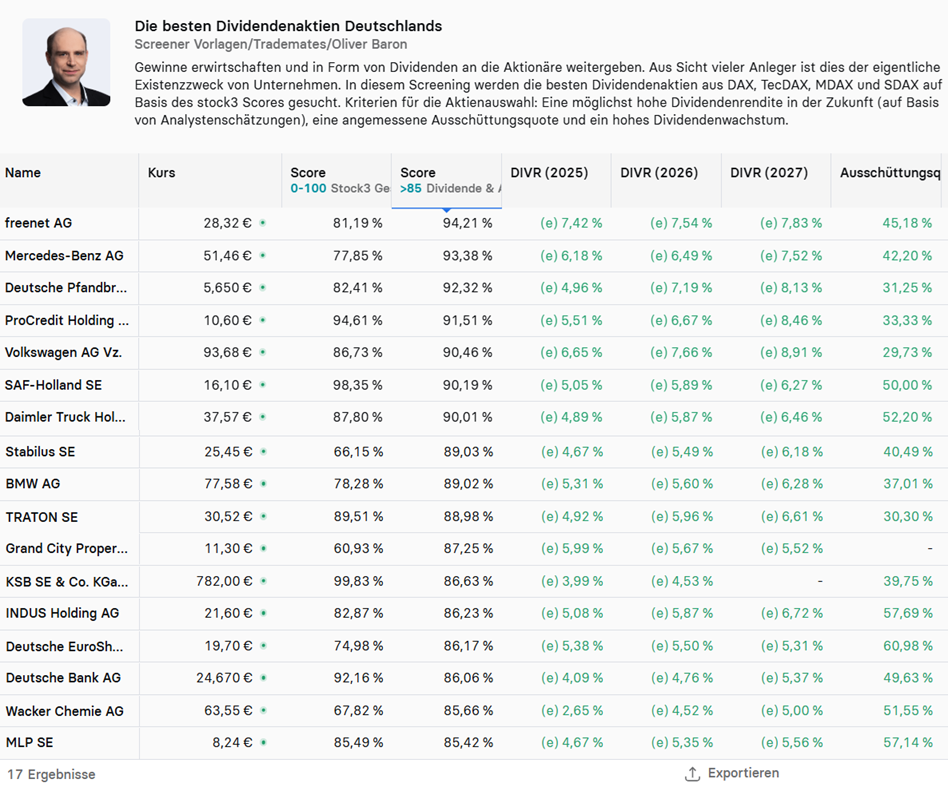The width and height of the screenshot is (948, 792).
Task: Click green dot next to 63,55 € price
Action: [263, 710]
